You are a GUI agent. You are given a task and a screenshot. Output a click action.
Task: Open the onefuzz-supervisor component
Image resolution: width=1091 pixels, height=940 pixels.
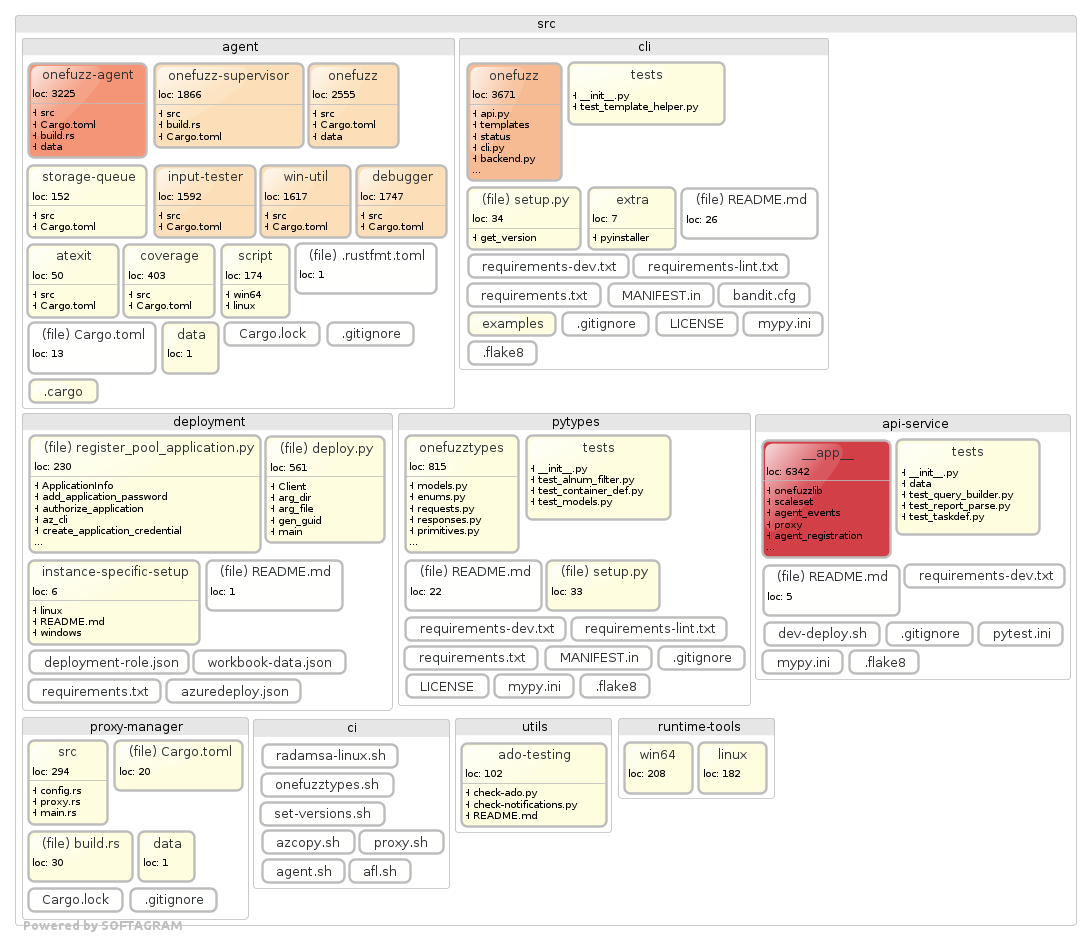coord(228,105)
